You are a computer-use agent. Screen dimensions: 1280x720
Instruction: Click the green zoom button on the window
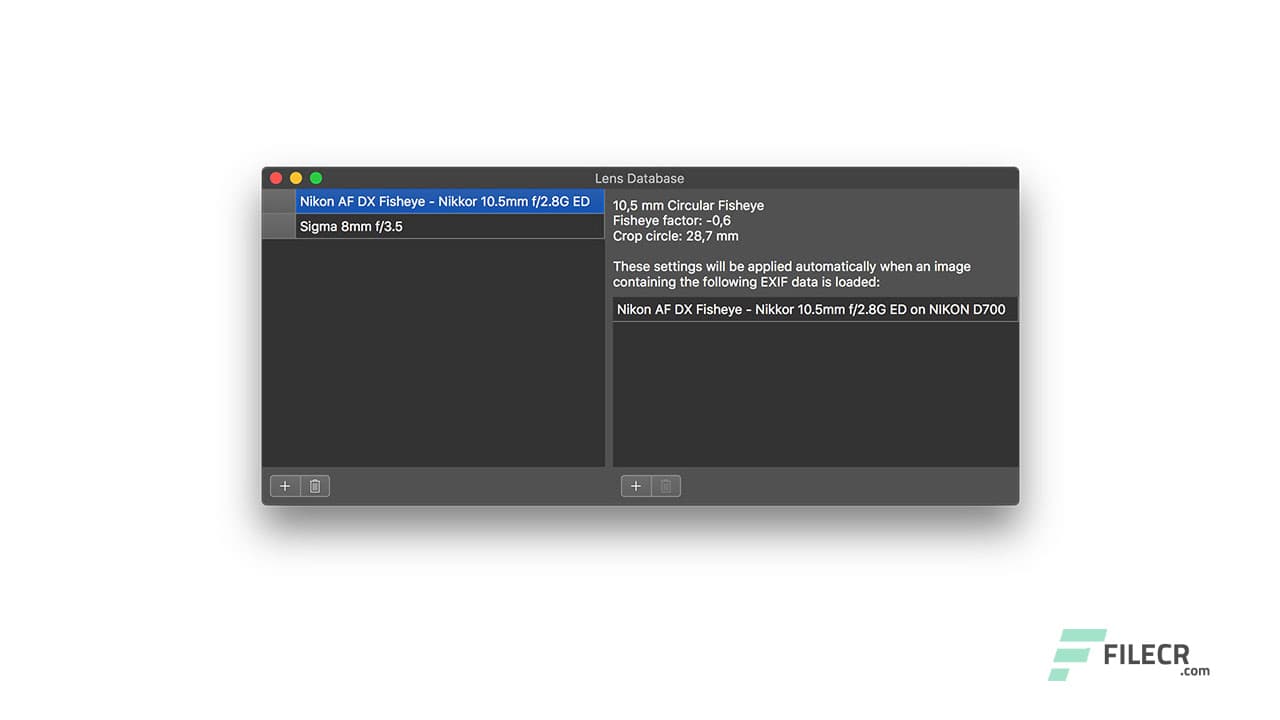tap(315, 177)
